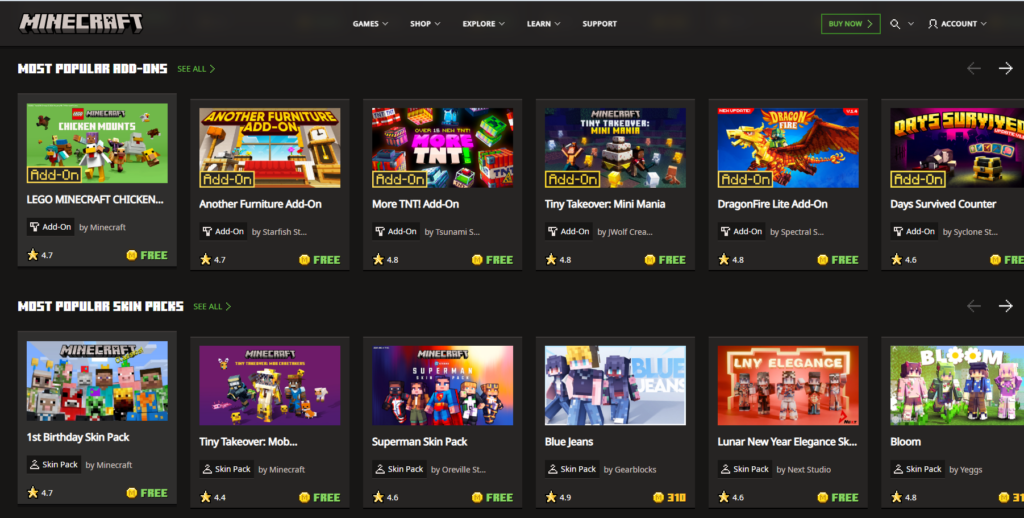Click Skin Pack tag on Superman Skin Pack
Viewport: 1024px width, 518px height.
399,469
